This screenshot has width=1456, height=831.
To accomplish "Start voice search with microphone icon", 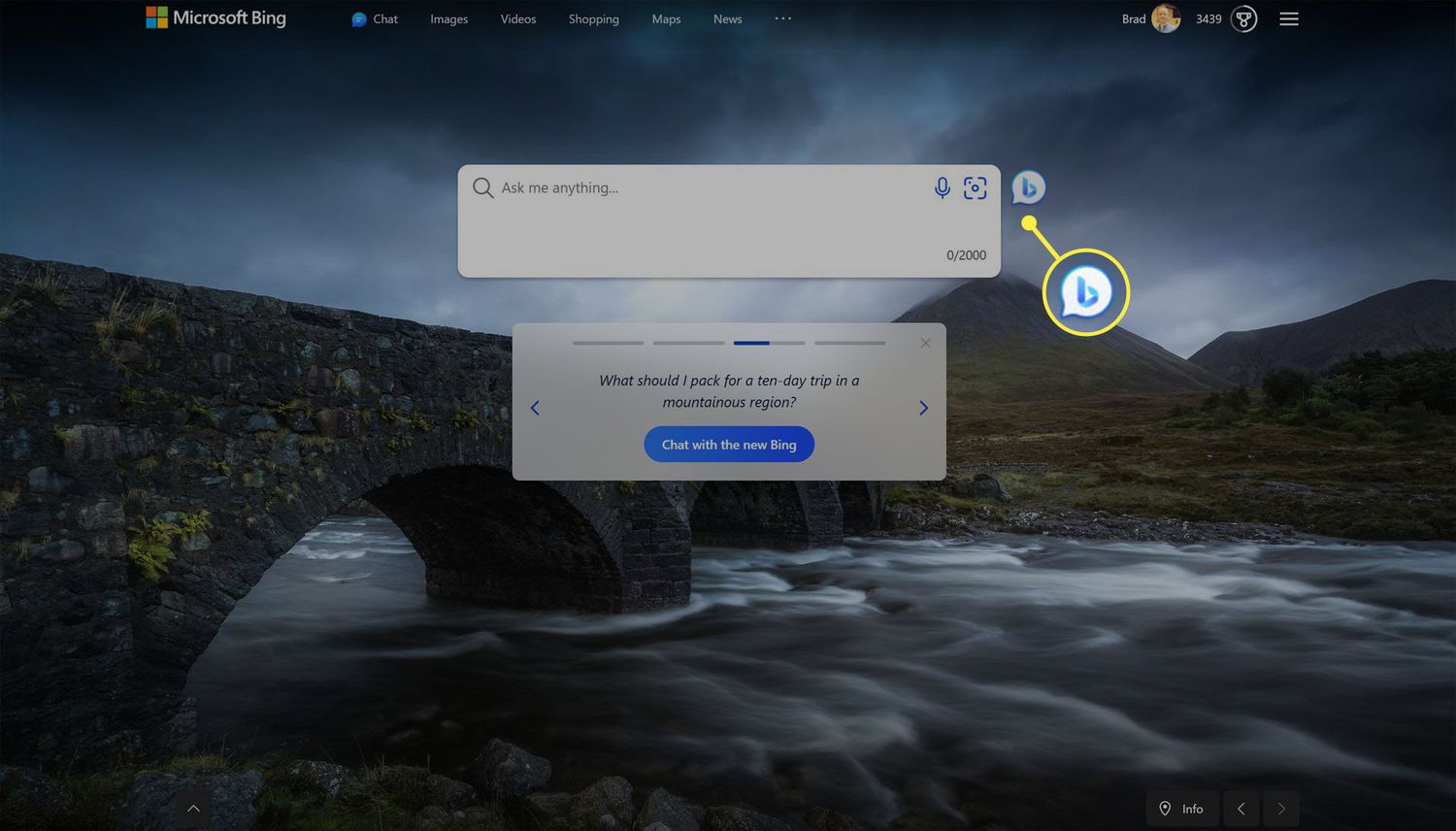I will 942,188.
